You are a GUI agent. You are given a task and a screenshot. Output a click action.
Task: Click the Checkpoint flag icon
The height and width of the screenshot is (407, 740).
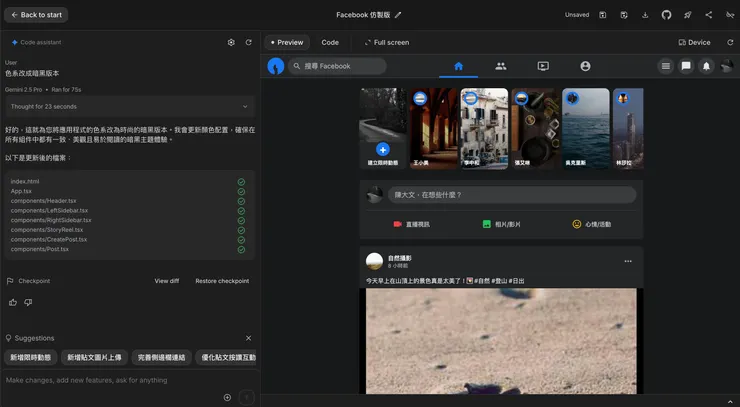[x=10, y=281]
